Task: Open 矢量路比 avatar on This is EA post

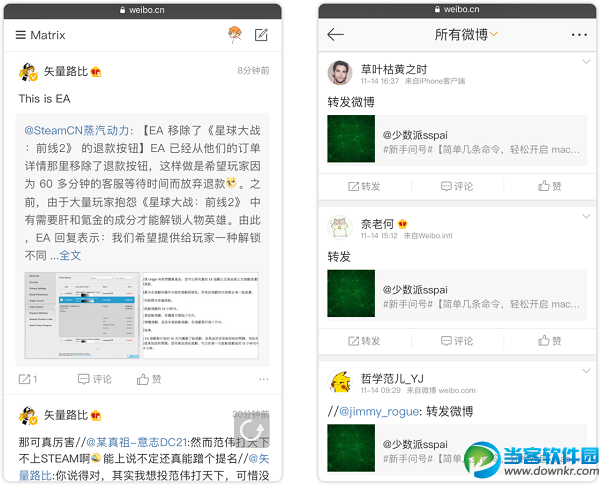Action: pos(28,72)
